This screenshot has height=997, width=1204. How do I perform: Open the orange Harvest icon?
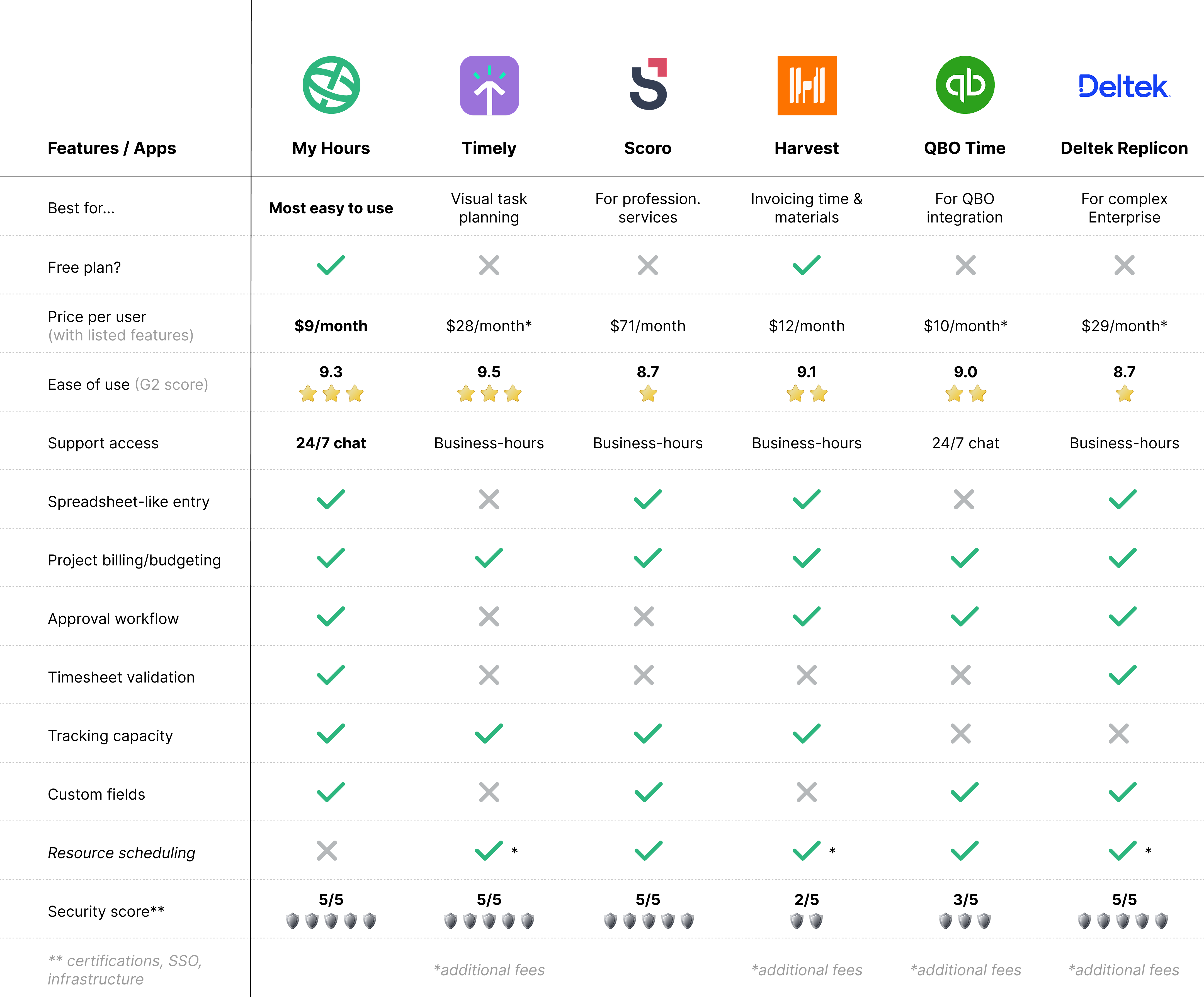point(806,84)
